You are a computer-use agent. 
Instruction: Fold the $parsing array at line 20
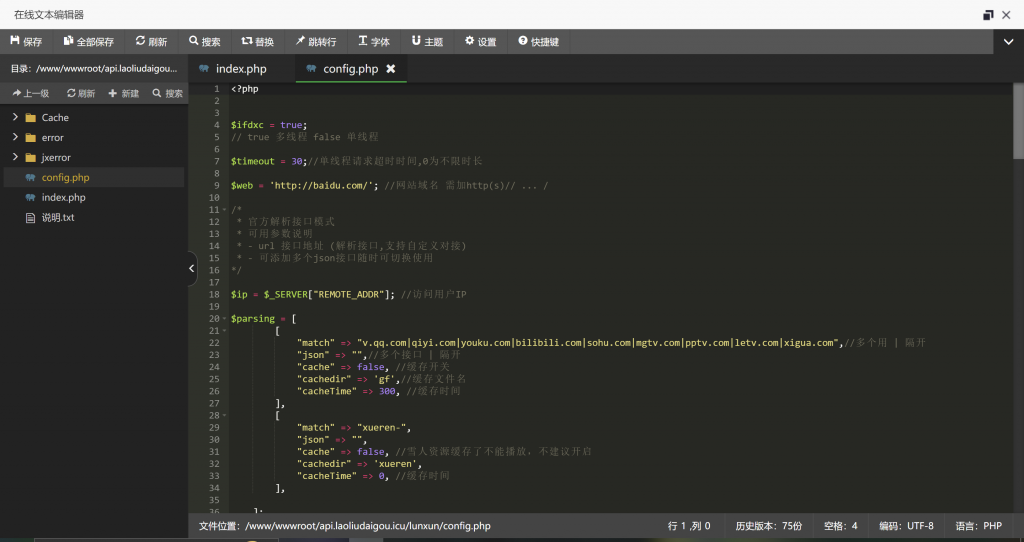tap(224, 319)
